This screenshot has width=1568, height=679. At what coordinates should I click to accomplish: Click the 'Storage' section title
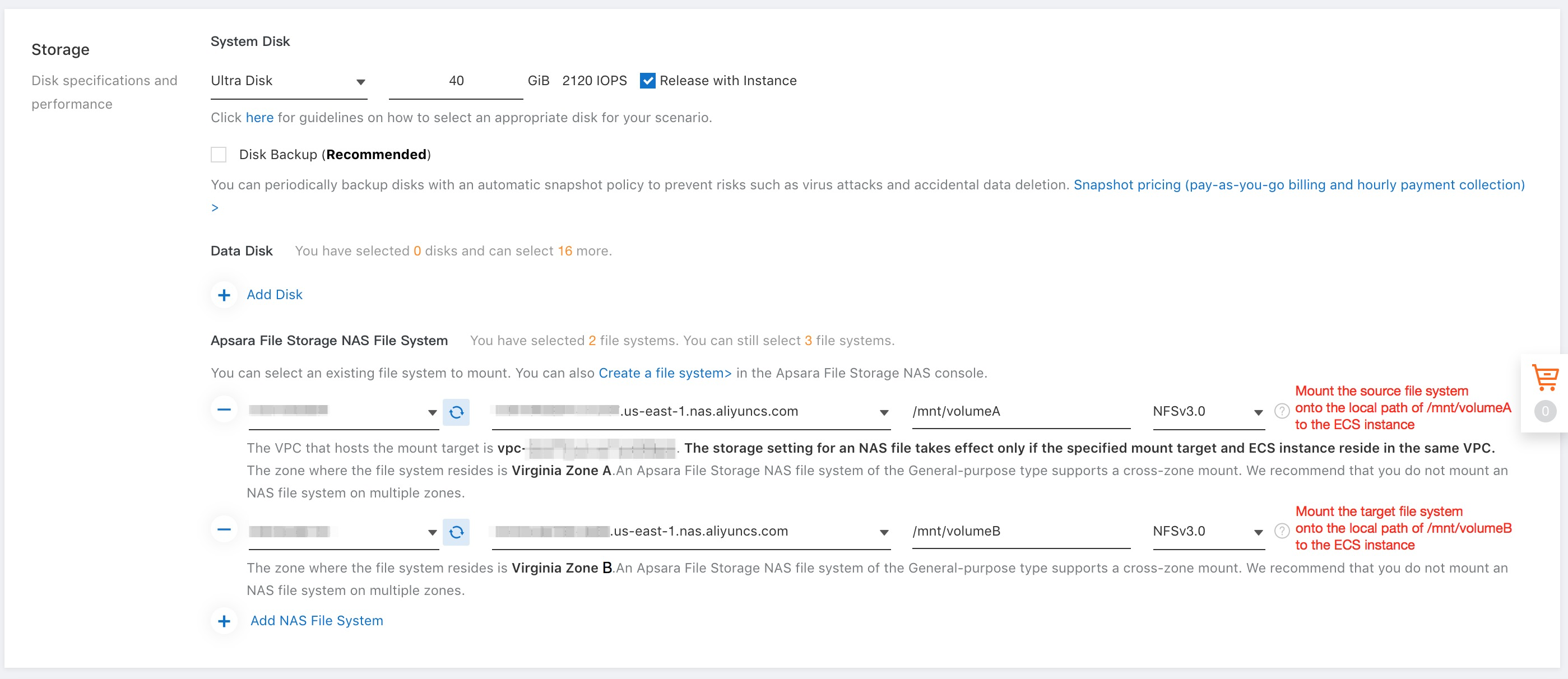click(x=61, y=49)
